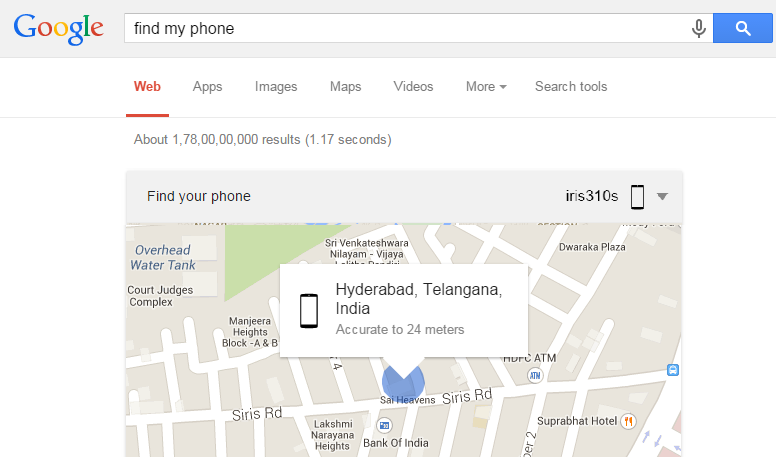Select the Web tab
776x457 pixels.
(147, 87)
